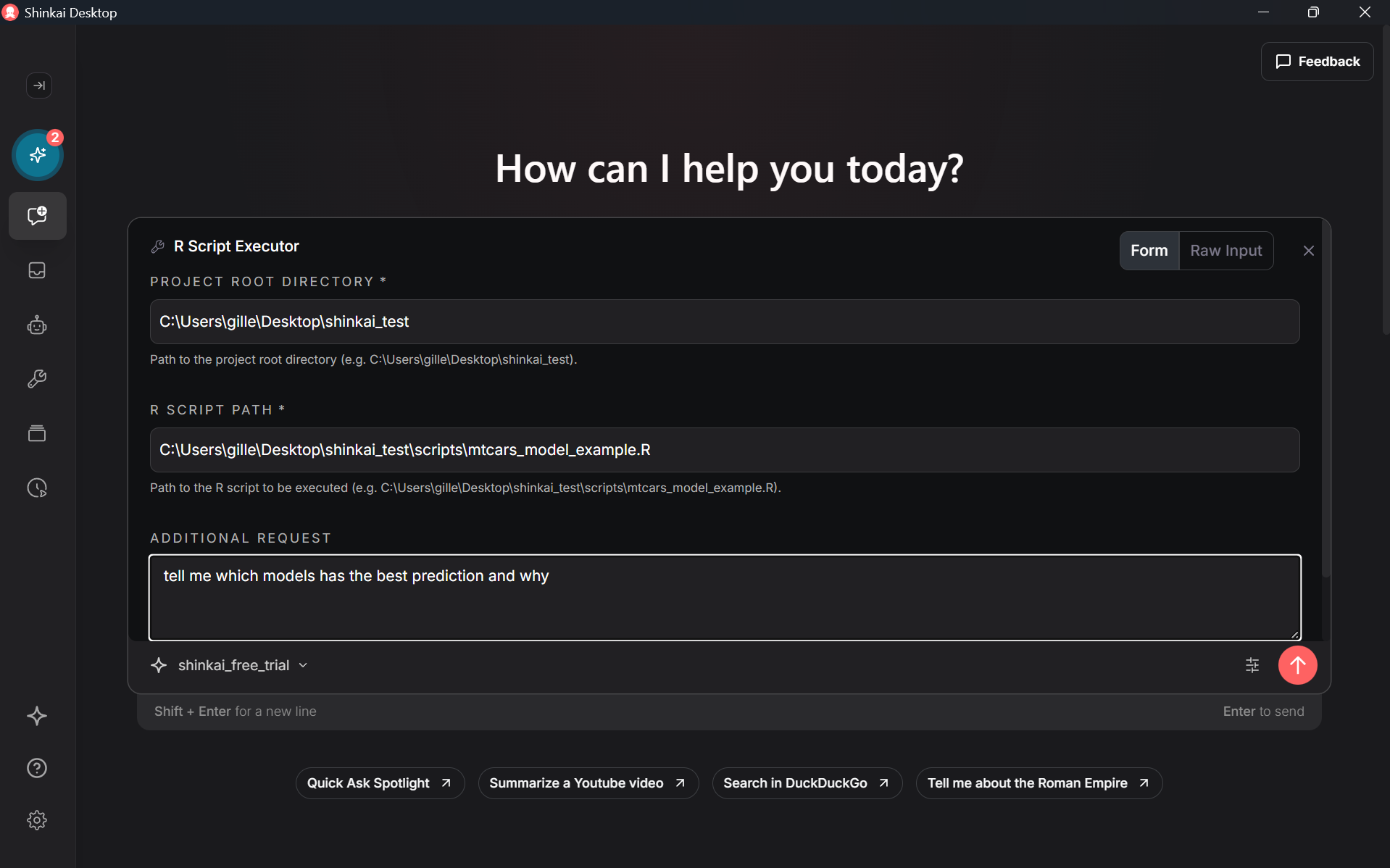Open chat configuration sliders icon
Viewport: 1390px width, 868px height.
(x=1252, y=665)
